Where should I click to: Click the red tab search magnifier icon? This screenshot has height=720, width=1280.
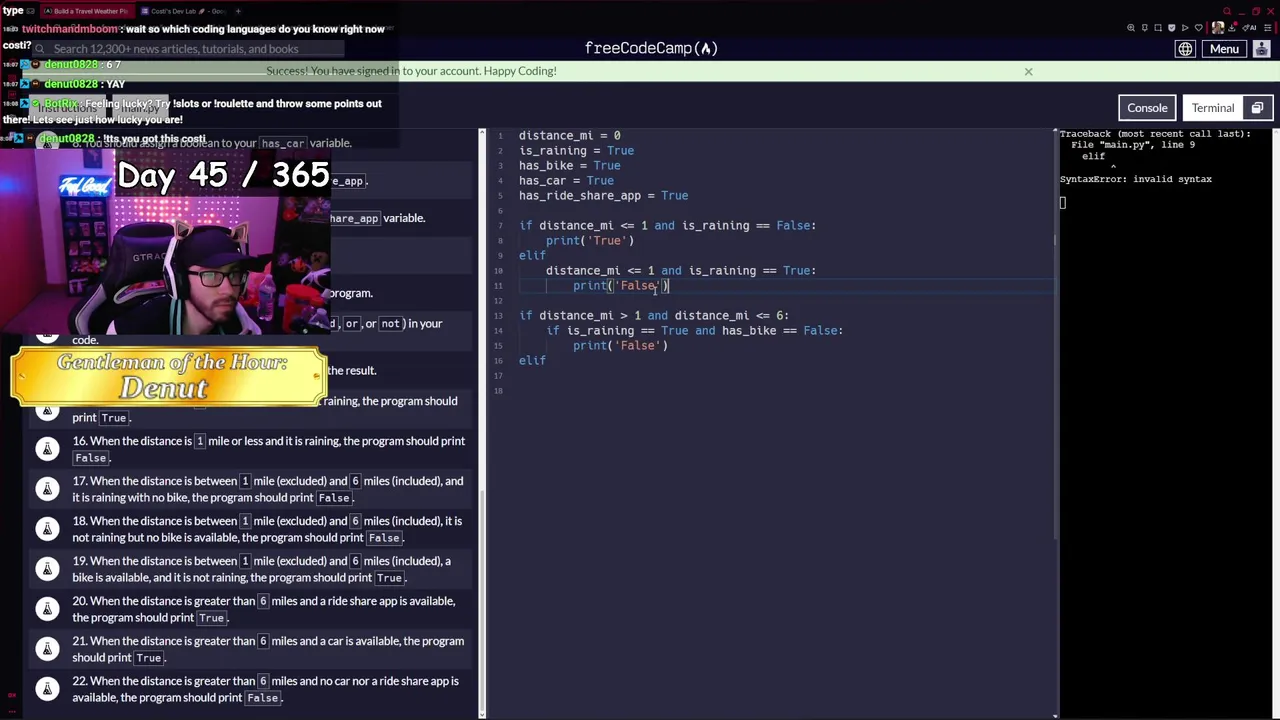click(x=1227, y=11)
